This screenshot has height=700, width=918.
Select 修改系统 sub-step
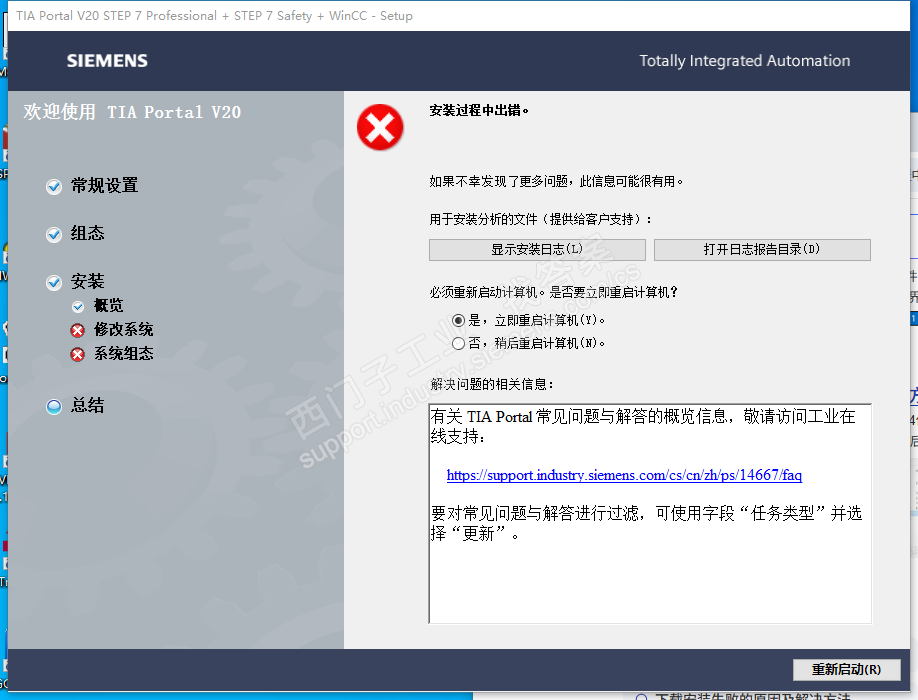click(124, 330)
